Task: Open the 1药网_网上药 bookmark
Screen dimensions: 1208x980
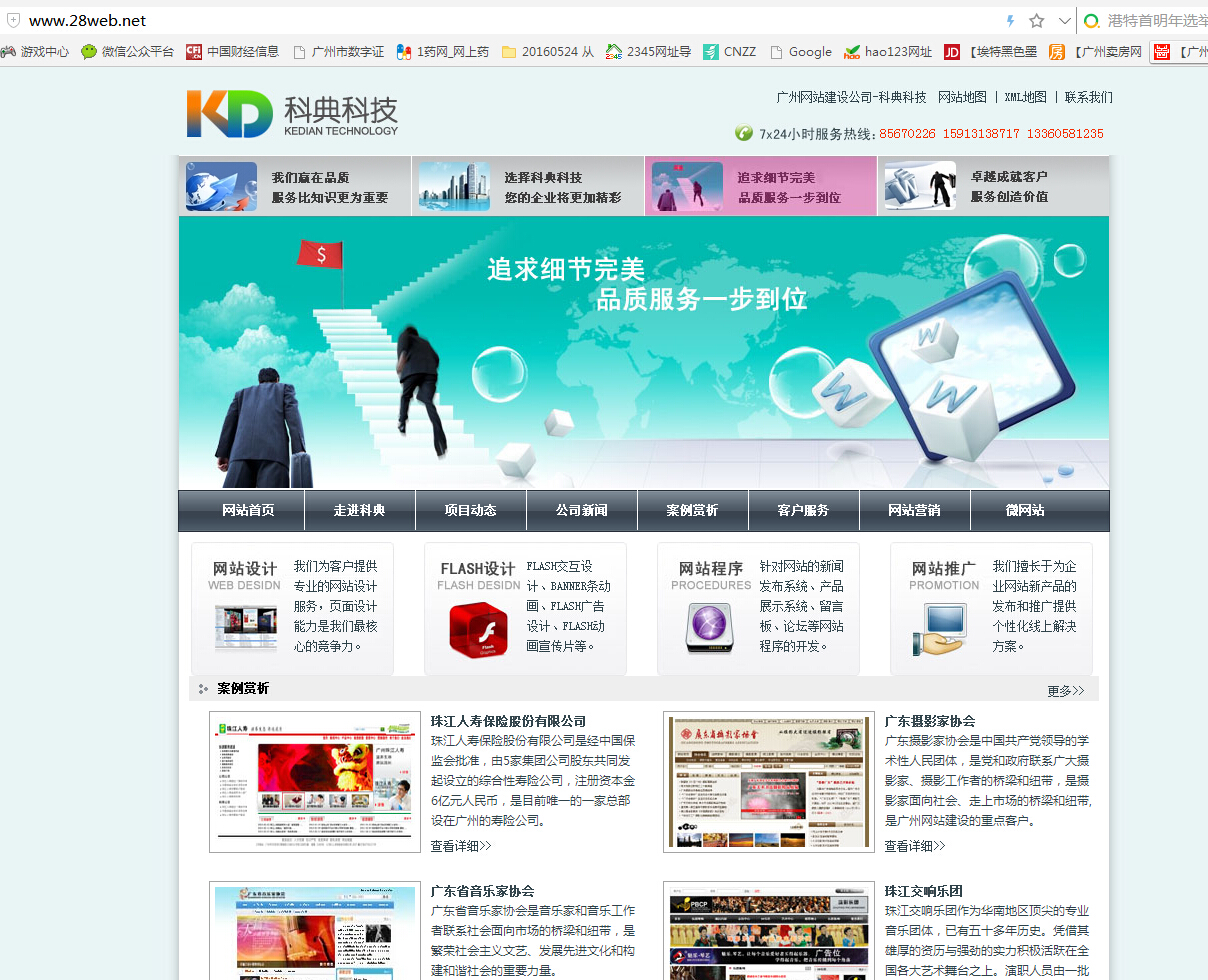Action: pos(443,52)
